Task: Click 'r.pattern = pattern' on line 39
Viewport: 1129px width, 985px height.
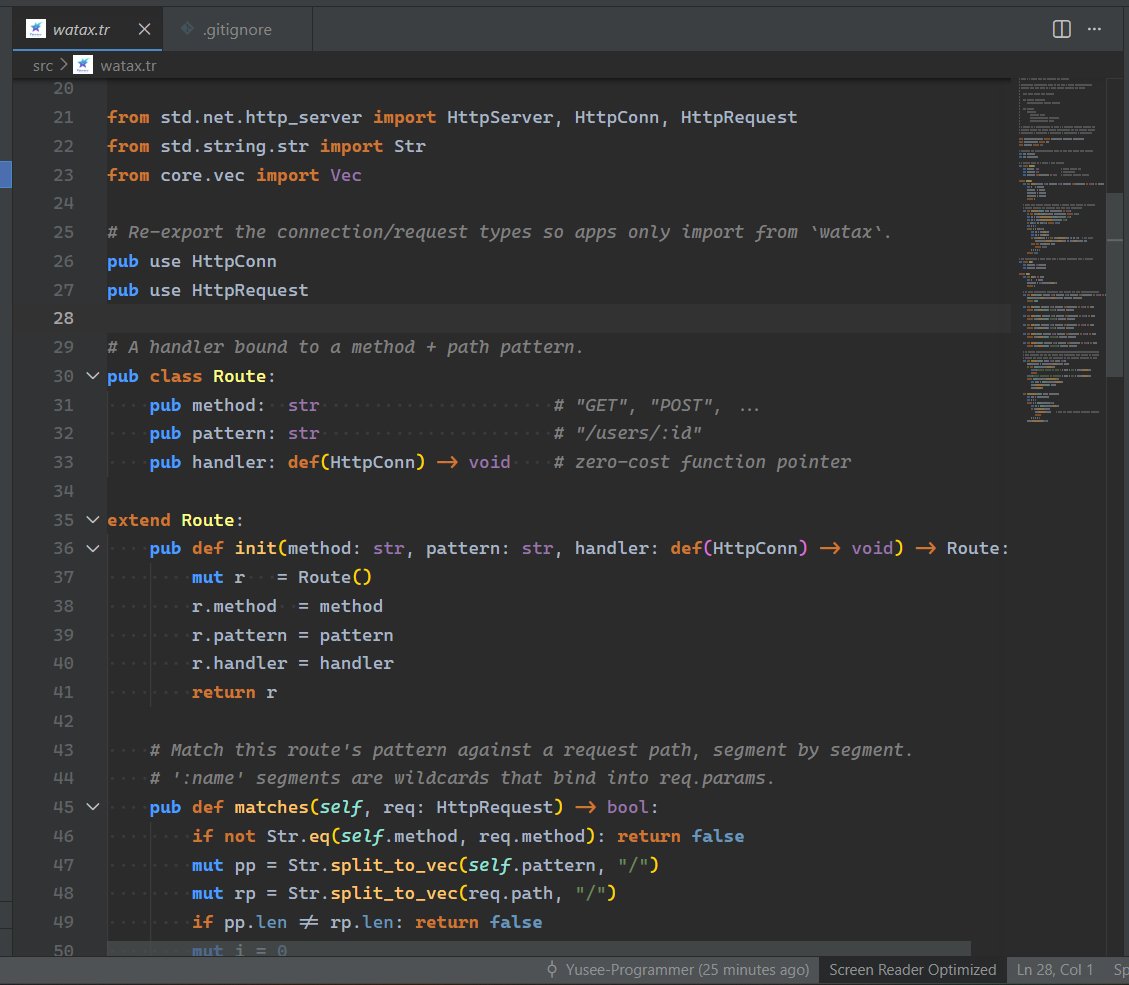Action: 292,635
